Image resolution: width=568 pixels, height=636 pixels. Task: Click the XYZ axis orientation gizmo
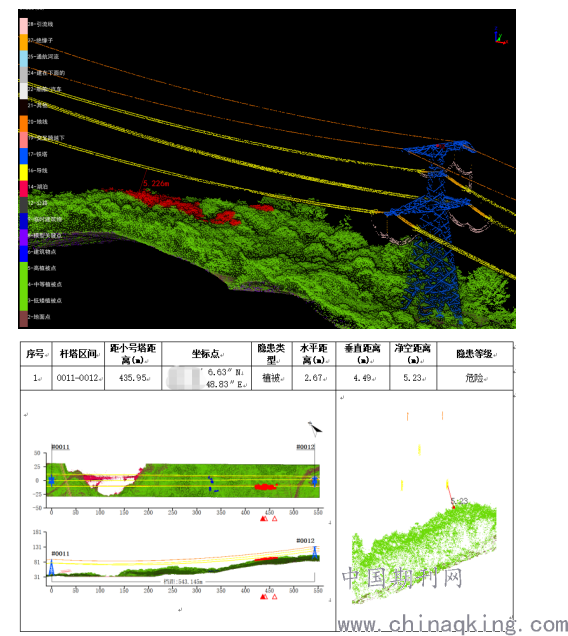(501, 36)
